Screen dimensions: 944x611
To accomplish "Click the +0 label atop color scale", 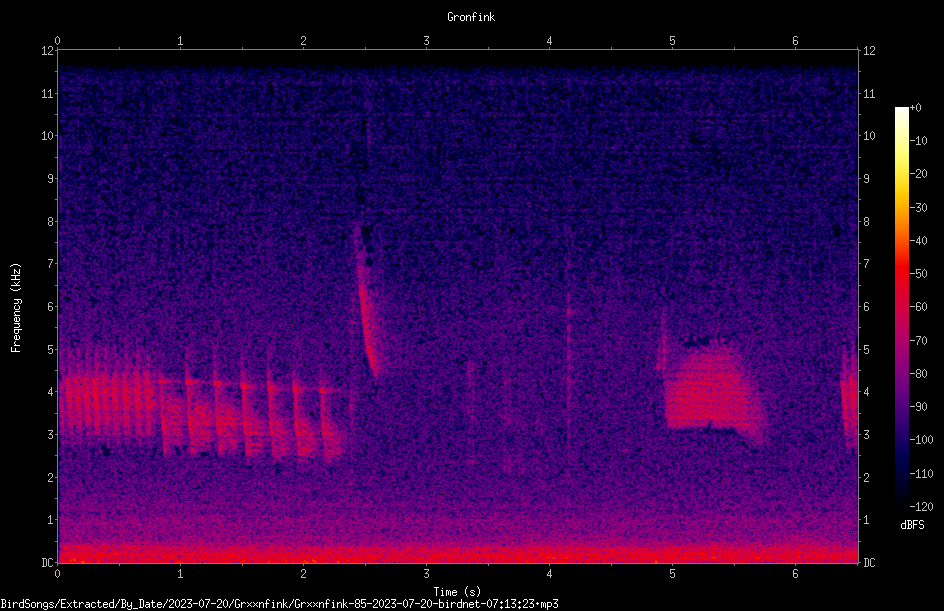I will (915, 108).
